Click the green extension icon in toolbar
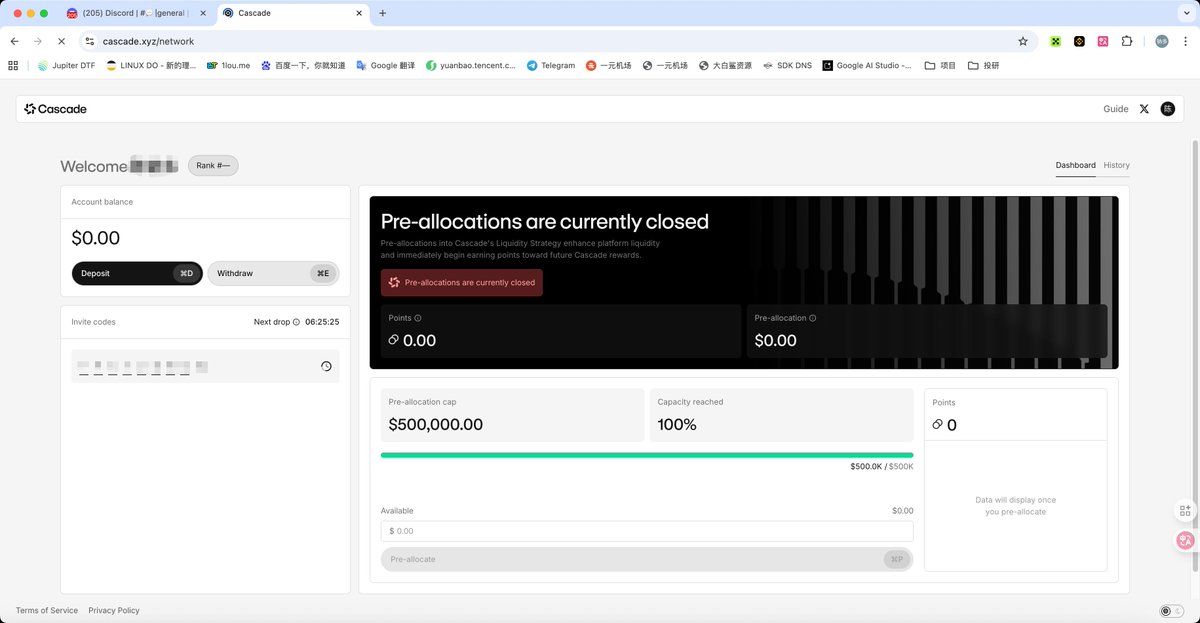The width and height of the screenshot is (1200, 623). click(1055, 41)
